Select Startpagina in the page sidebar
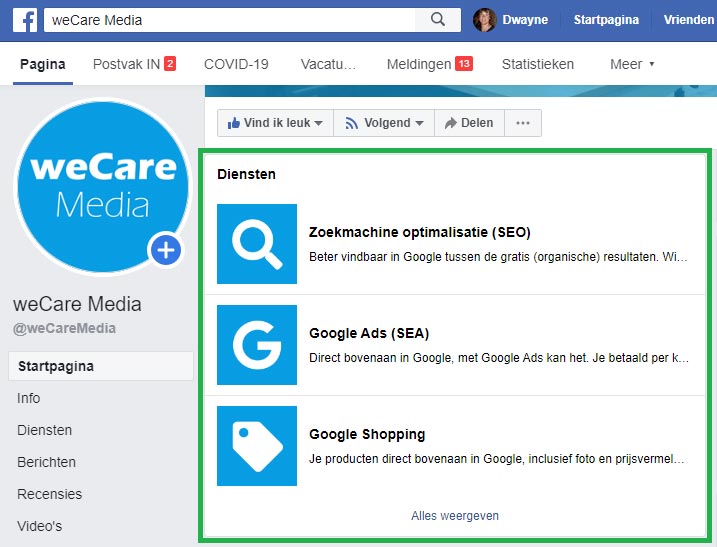 (101, 366)
